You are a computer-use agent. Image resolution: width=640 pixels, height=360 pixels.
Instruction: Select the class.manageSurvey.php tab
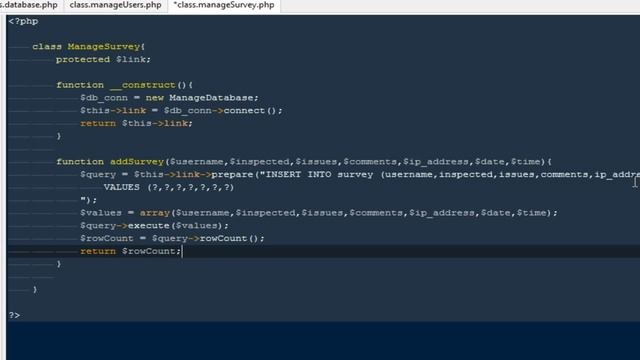point(224,5)
